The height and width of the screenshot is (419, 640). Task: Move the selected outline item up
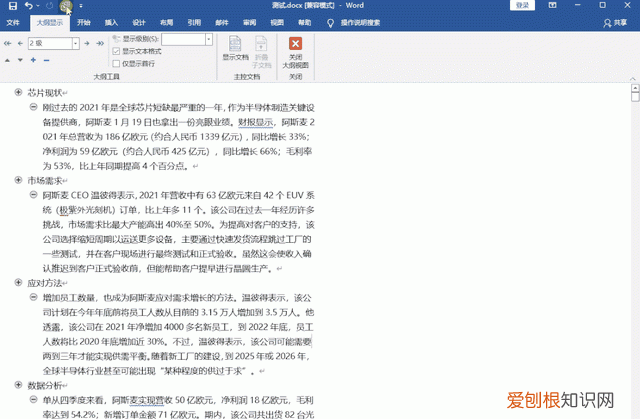point(7,60)
